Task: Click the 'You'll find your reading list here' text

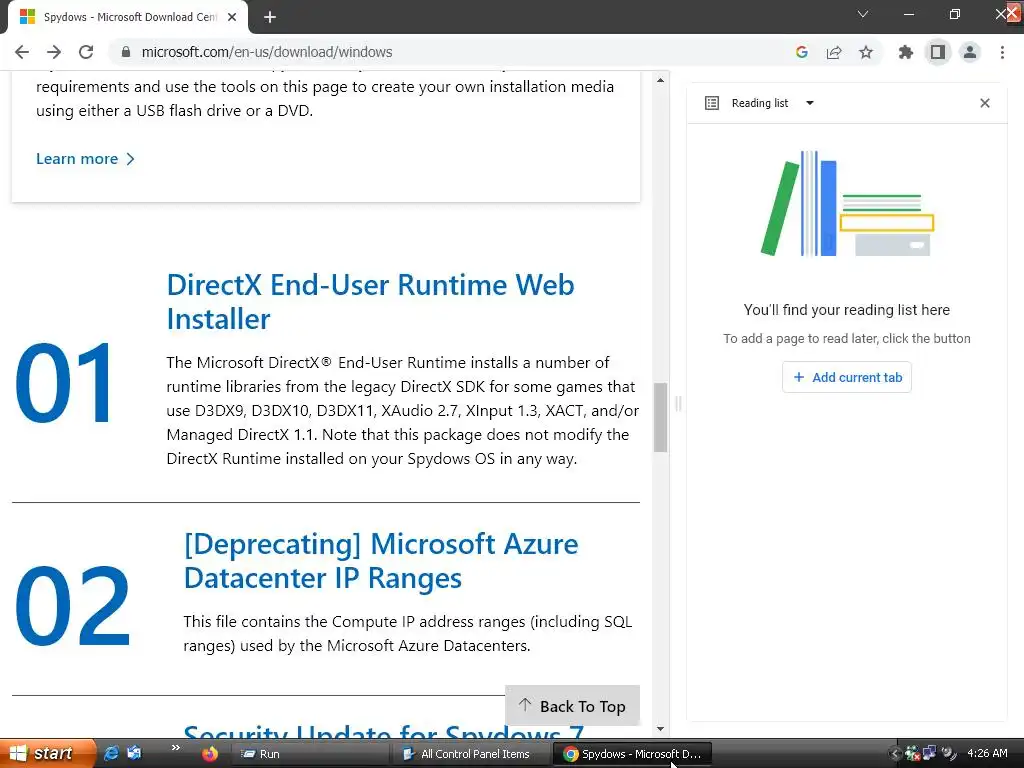Action: pyautogui.click(x=847, y=310)
